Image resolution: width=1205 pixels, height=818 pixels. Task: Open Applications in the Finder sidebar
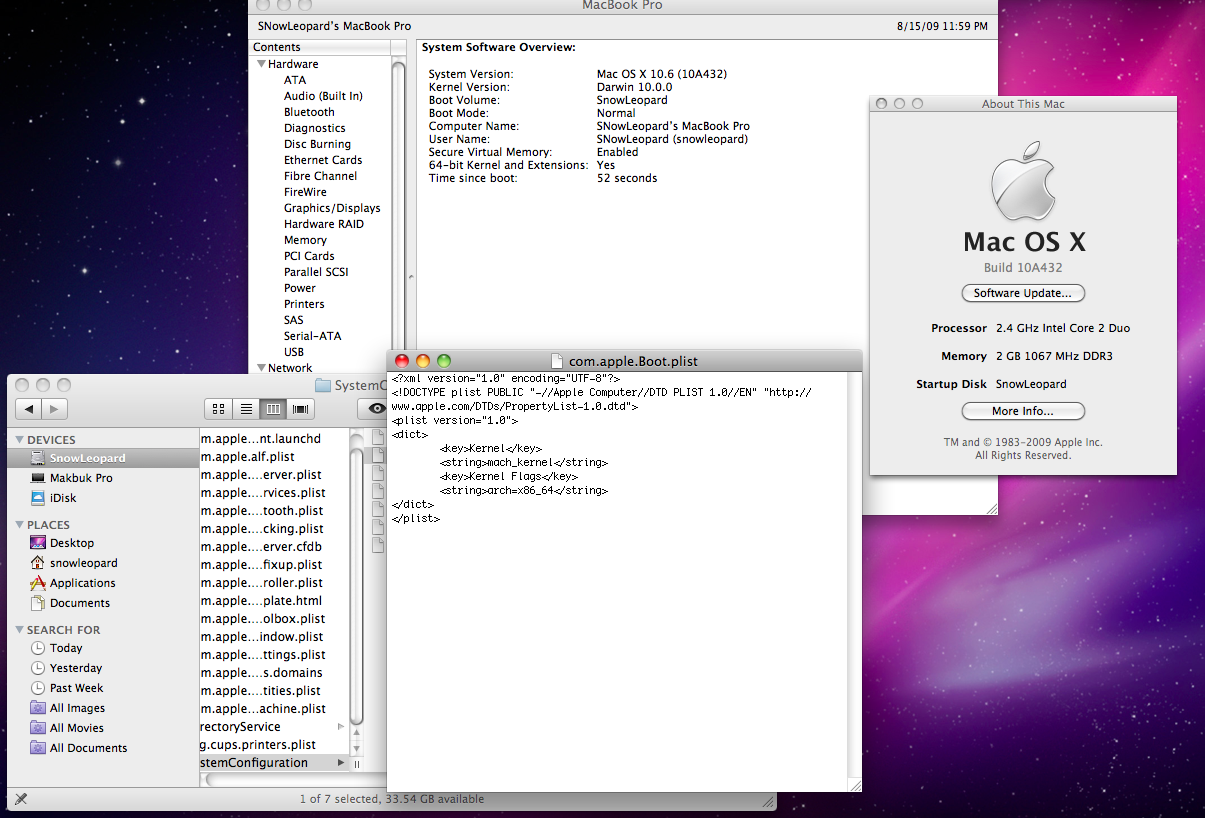click(x=82, y=583)
